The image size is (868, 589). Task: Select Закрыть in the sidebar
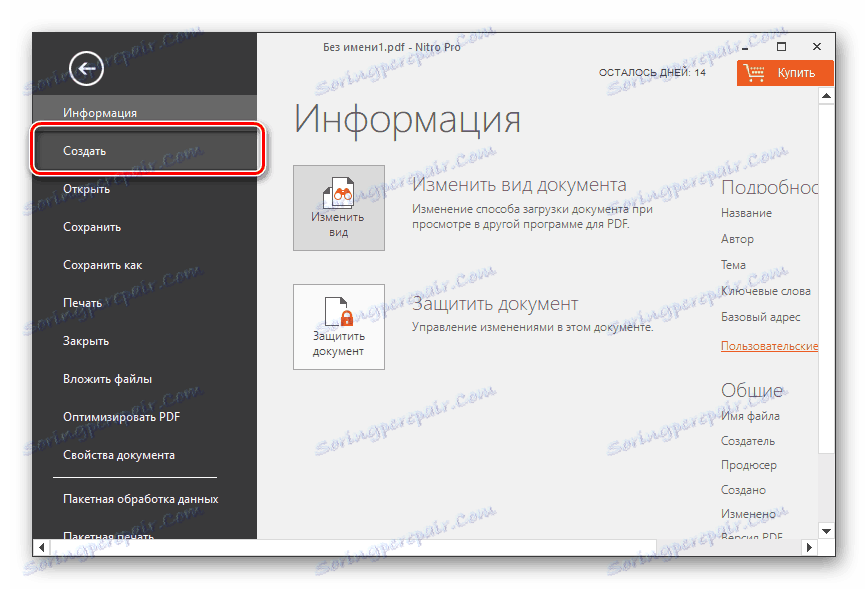tap(144, 341)
